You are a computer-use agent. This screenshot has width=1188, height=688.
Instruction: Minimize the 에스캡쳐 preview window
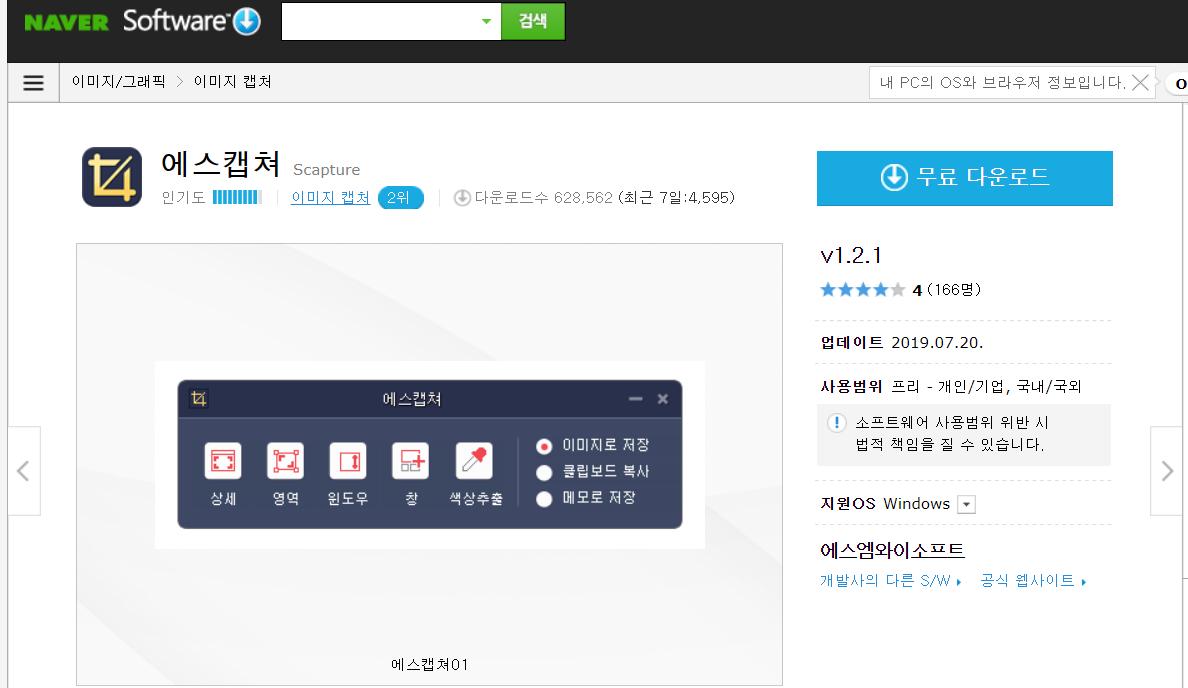[636, 399]
